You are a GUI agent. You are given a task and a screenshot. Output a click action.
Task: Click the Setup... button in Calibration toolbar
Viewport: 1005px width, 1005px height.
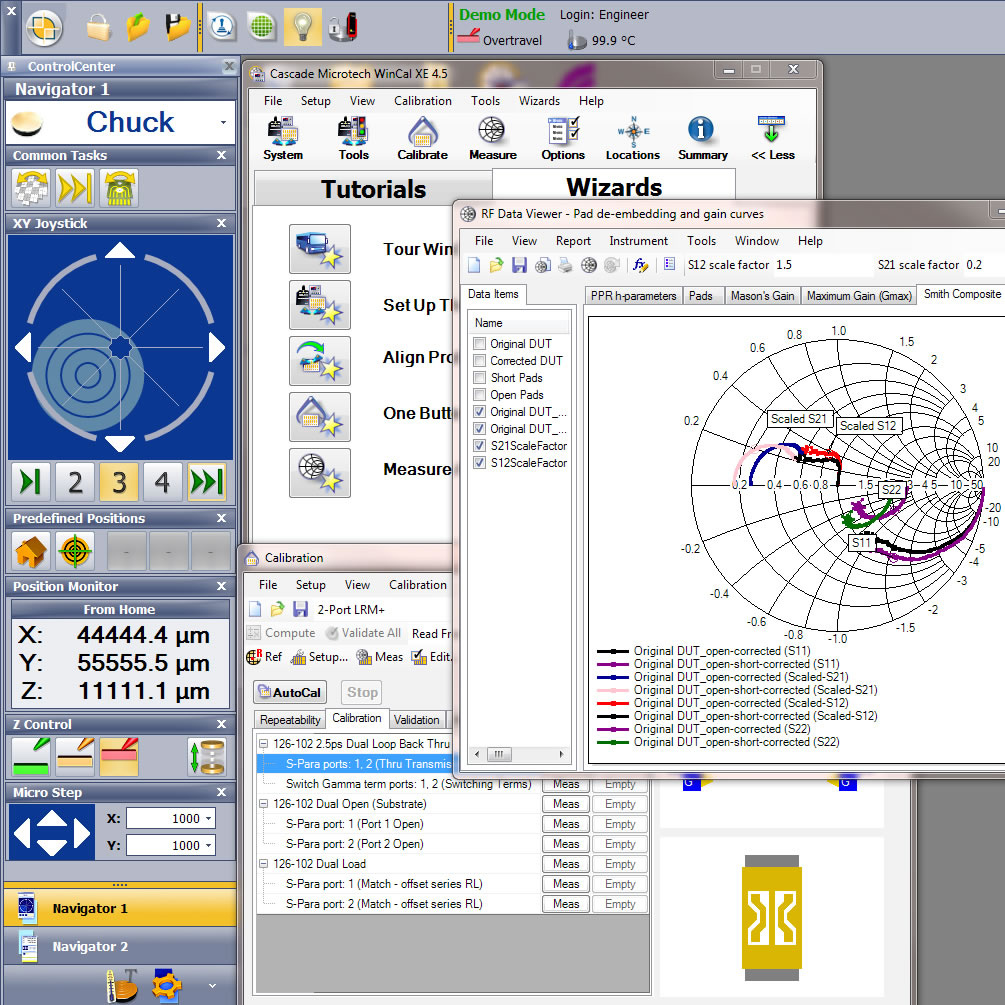tap(319, 656)
